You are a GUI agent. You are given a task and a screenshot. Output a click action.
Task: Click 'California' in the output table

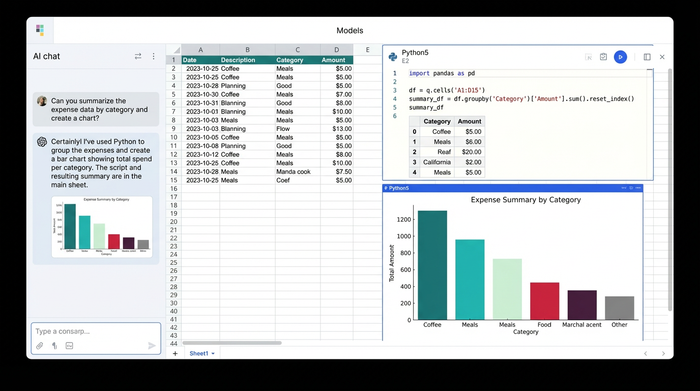click(x=437, y=162)
